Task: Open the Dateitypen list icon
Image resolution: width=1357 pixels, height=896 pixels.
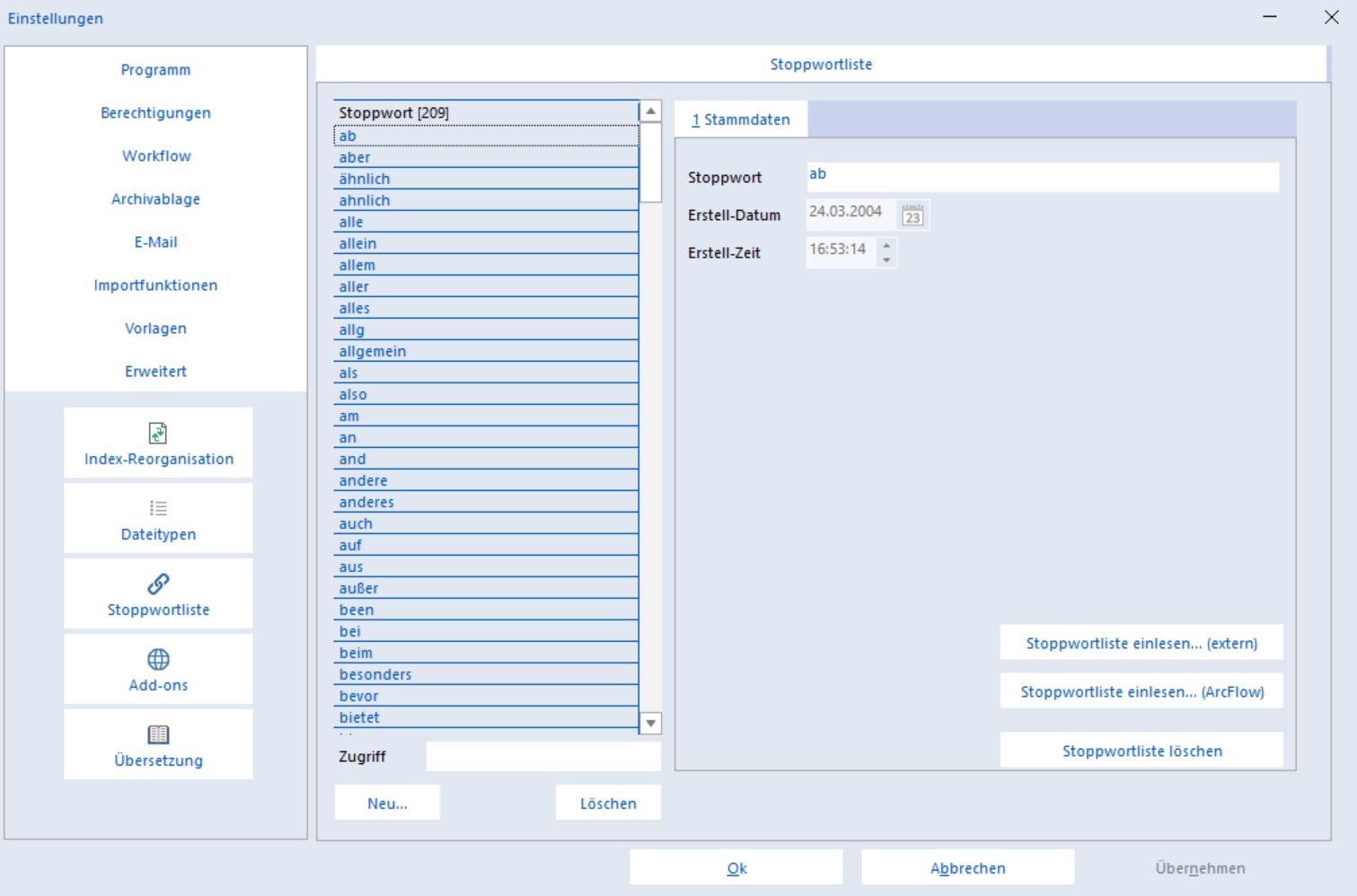Action: pos(158,509)
